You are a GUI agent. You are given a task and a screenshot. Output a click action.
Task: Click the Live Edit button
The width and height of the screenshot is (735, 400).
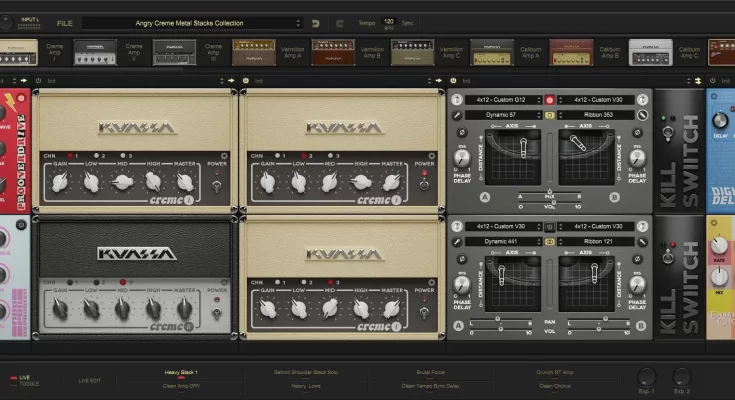[89, 379]
